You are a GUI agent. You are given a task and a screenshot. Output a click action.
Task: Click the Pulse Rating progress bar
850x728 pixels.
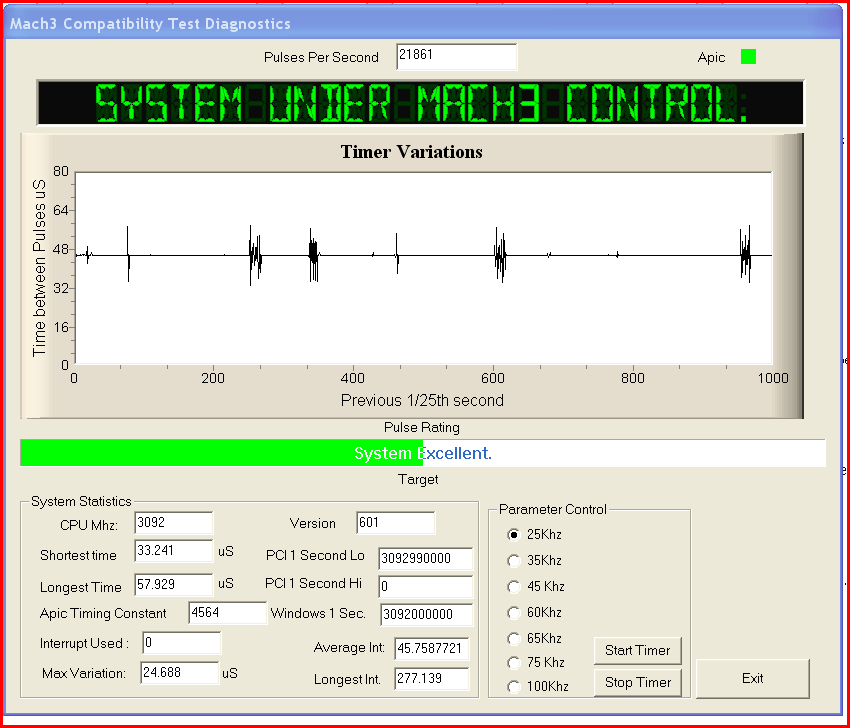tap(423, 453)
